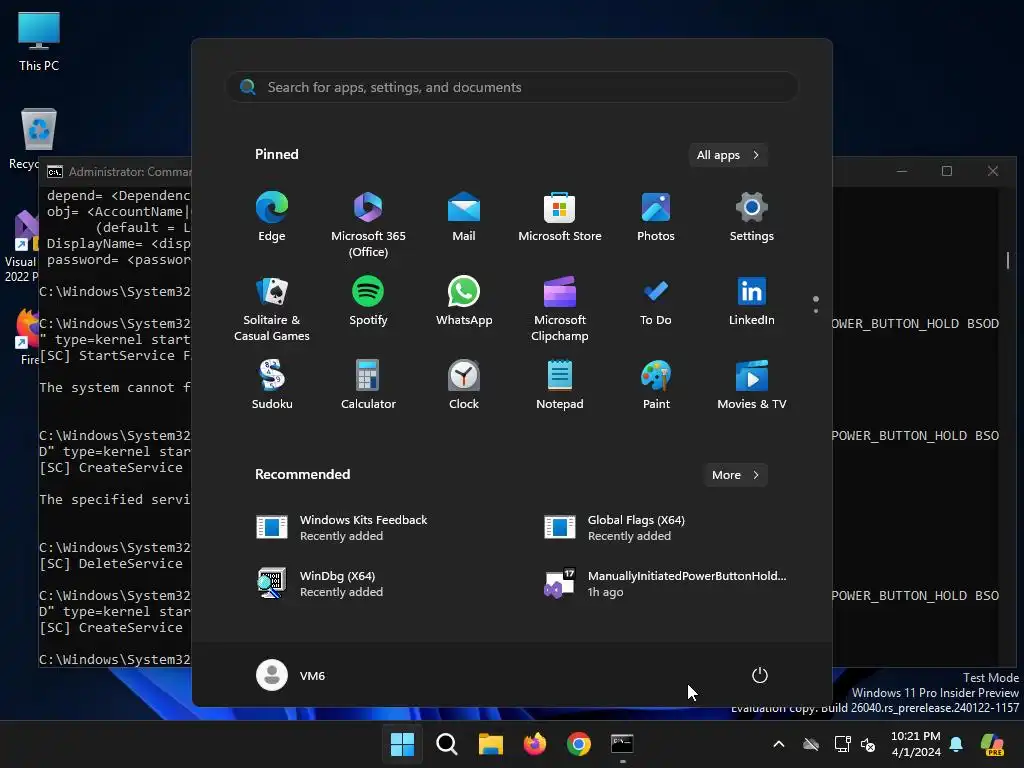Open the Paint app
The height and width of the screenshot is (768, 1024).
coord(656,385)
